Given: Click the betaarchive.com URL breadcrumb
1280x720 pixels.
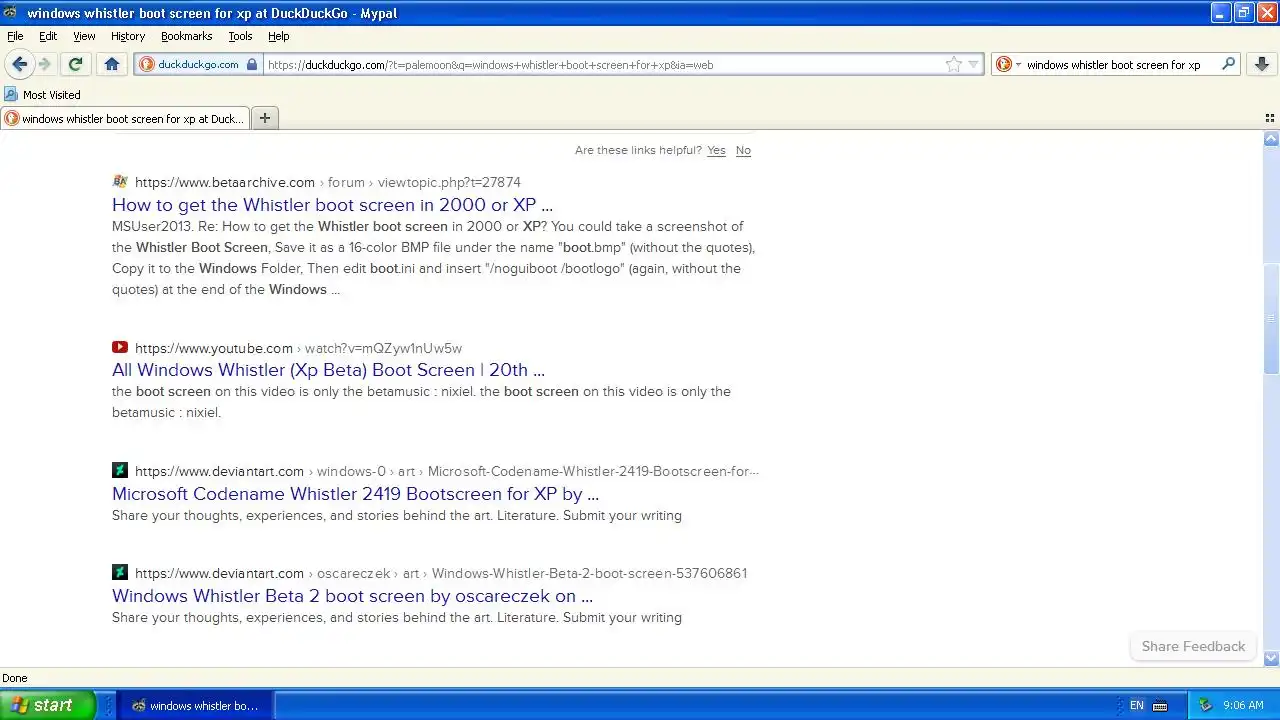Looking at the screenshot, I should pyautogui.click(x=328, y=182).
